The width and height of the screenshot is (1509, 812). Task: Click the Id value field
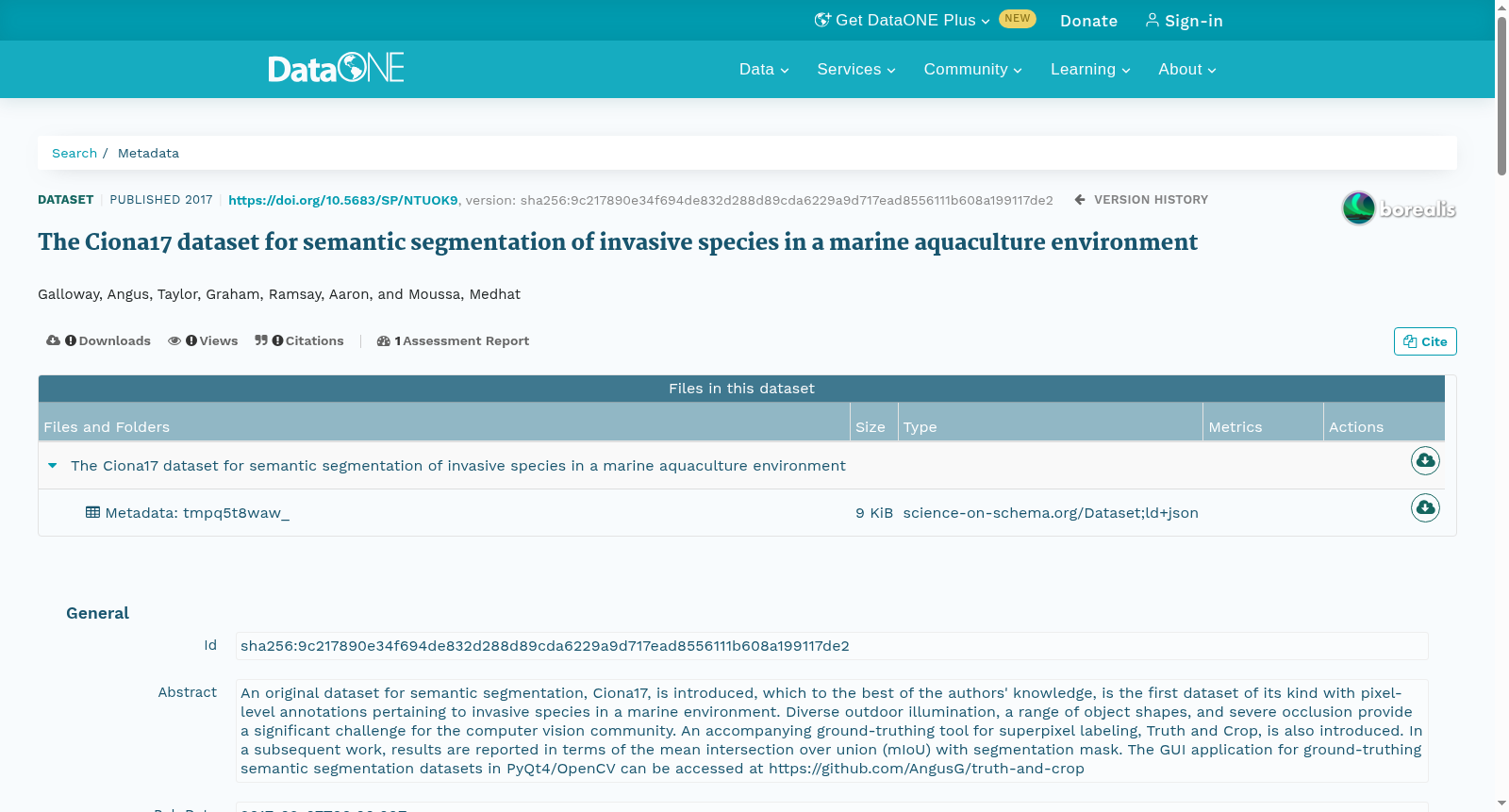(x=832, y=646)
